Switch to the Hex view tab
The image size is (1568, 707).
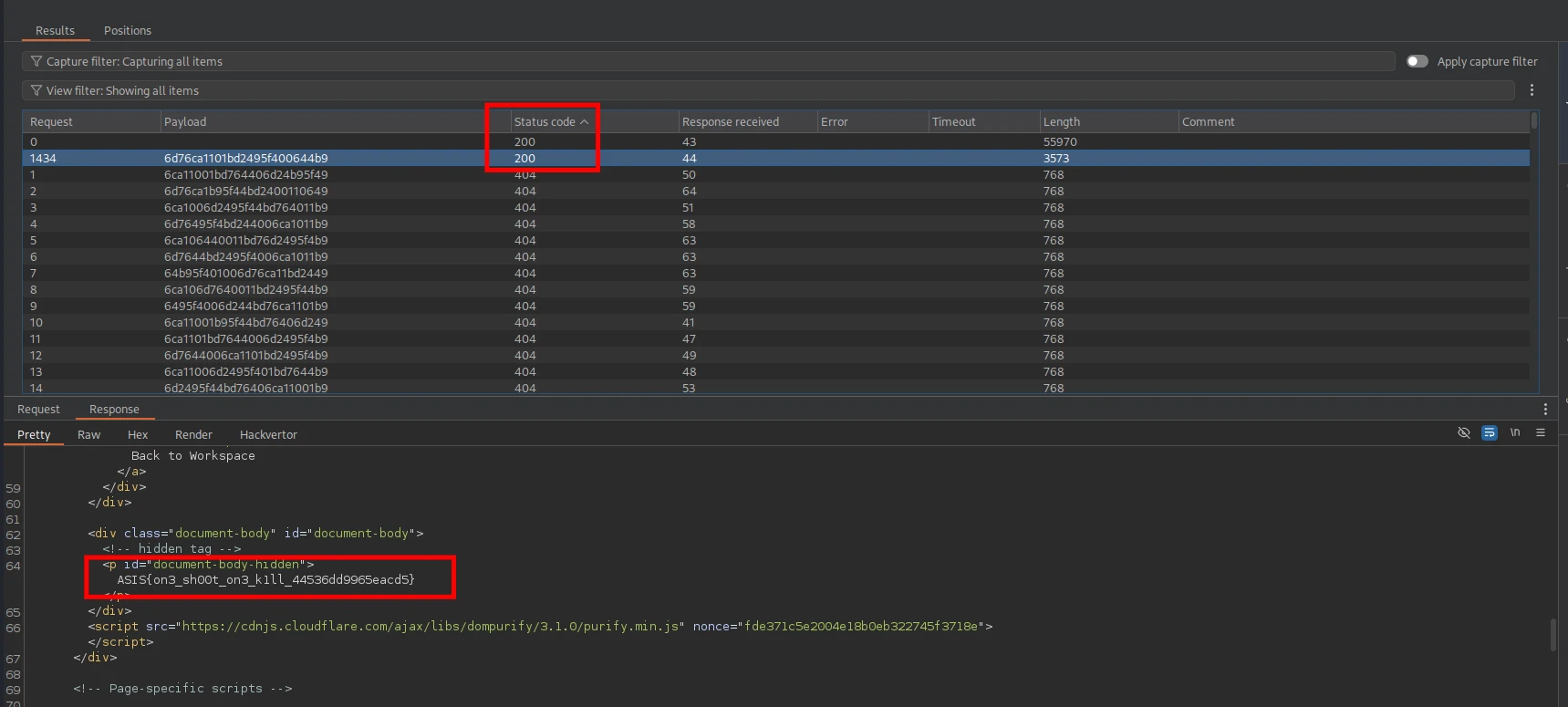(x=138, y=435)
